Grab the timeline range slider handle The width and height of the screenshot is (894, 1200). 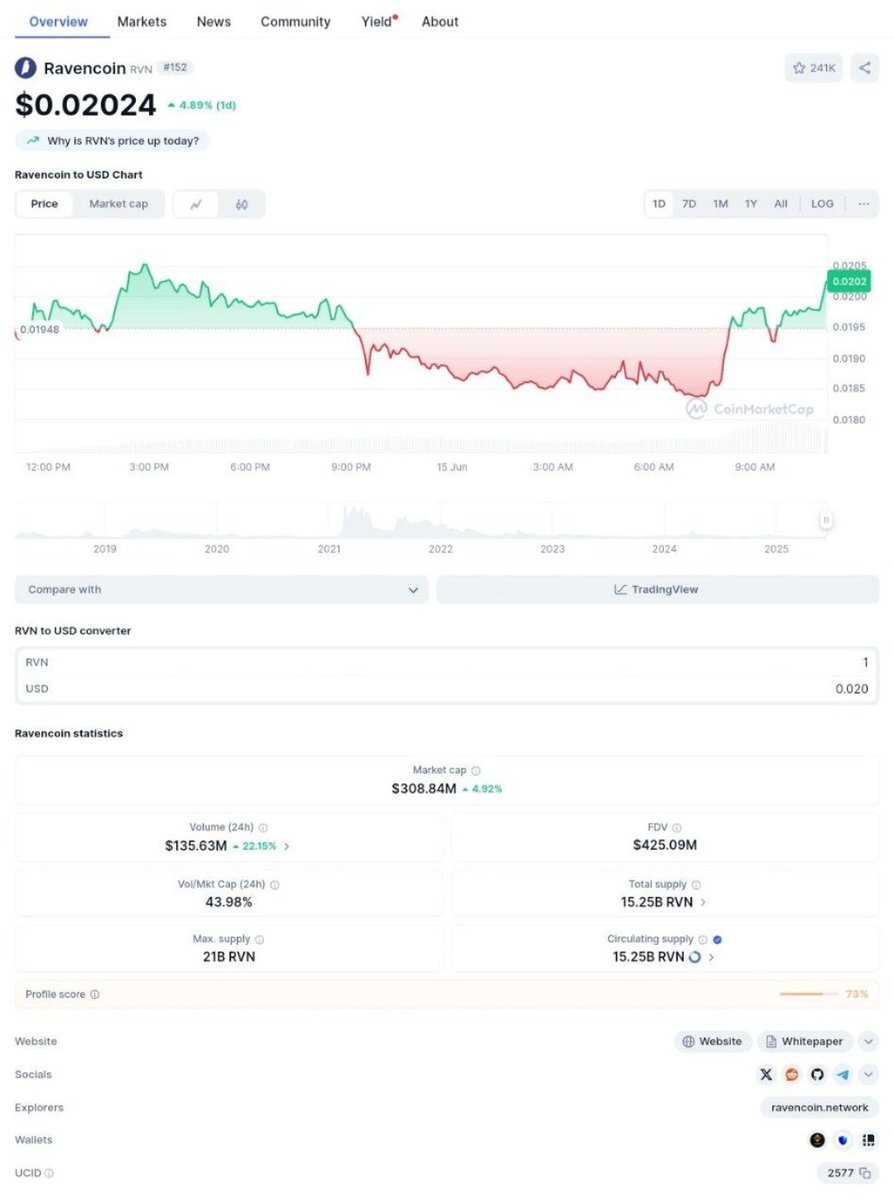coord(826,520)
